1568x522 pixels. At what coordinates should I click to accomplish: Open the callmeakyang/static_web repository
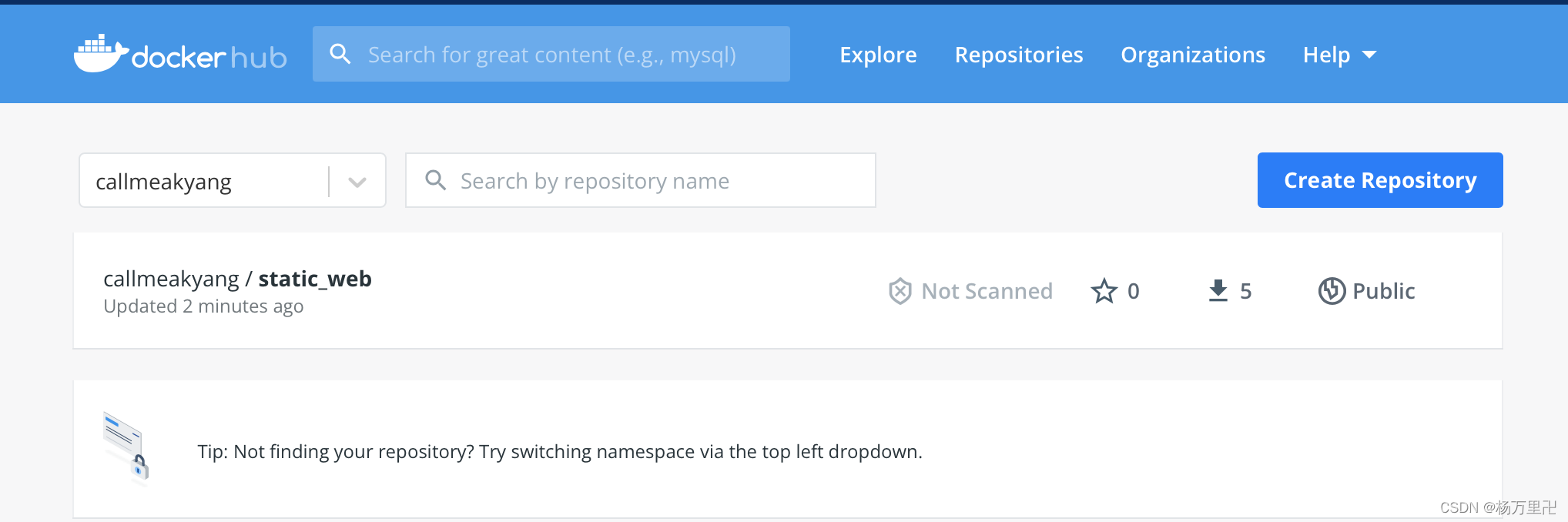pos(237,279)
